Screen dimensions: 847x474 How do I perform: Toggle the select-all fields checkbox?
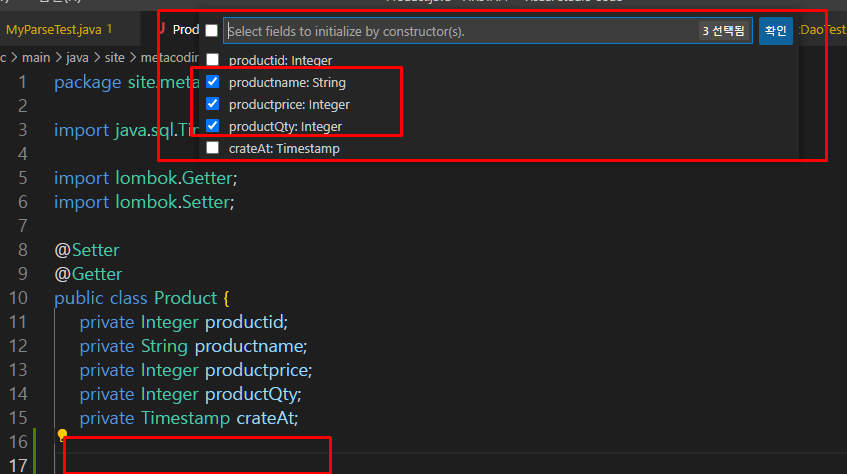pos(212,31)
